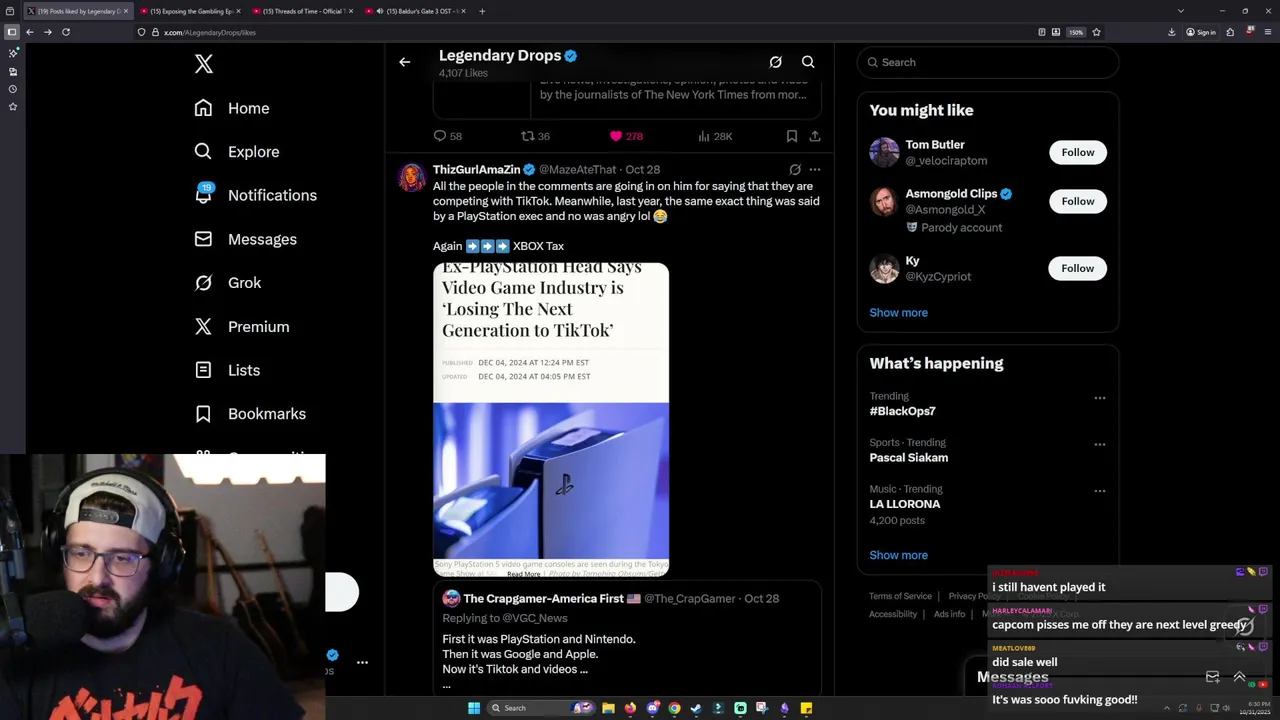The width and height of the screenshot is (1280, 720).
Task: Open the #BlackOps7 trend
Action: point(902,411)
